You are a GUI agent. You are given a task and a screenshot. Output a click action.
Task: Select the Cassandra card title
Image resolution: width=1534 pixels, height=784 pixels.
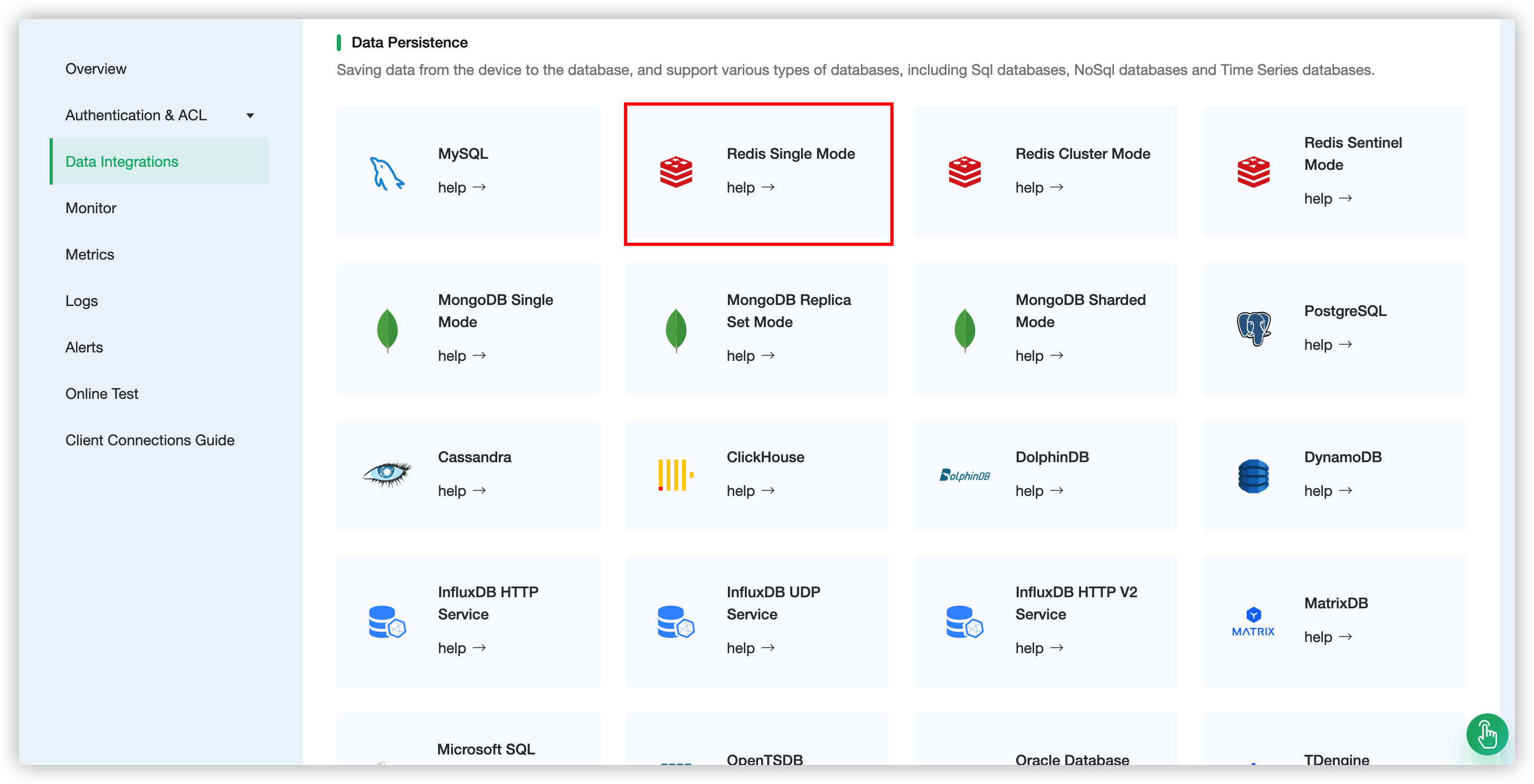pos(475,456)
